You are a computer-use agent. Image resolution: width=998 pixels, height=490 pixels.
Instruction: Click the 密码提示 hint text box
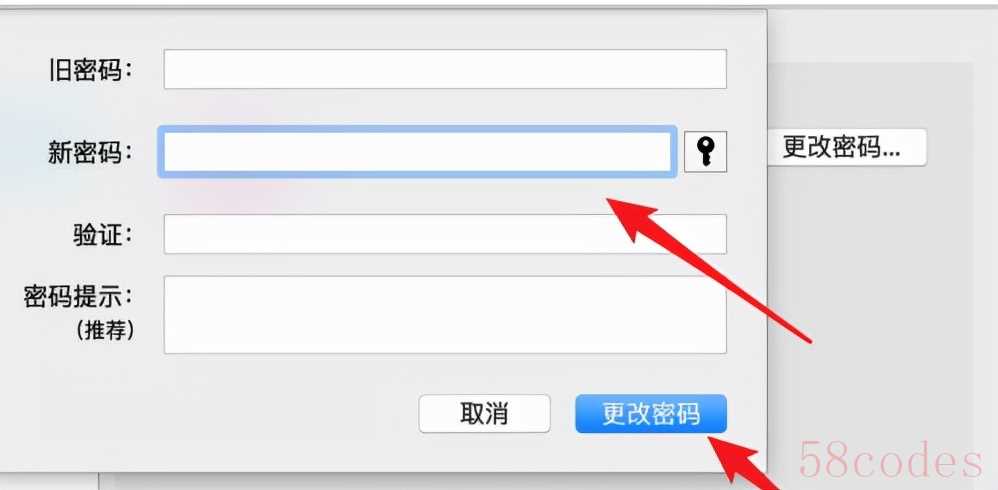point(445,314)
